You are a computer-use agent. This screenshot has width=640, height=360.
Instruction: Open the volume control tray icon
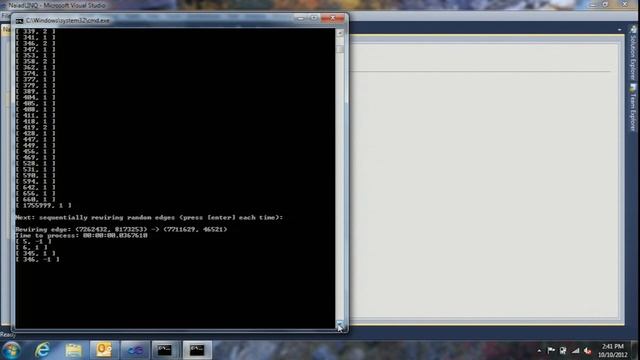pyautogui.click(x=588, y=351)
